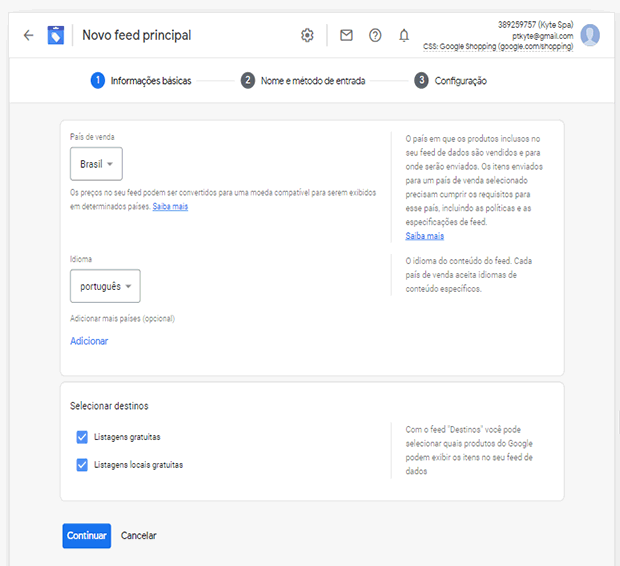Open the Brasil country dropdown
Viewport: 620px width, 566px height.
tap(96, 164)
